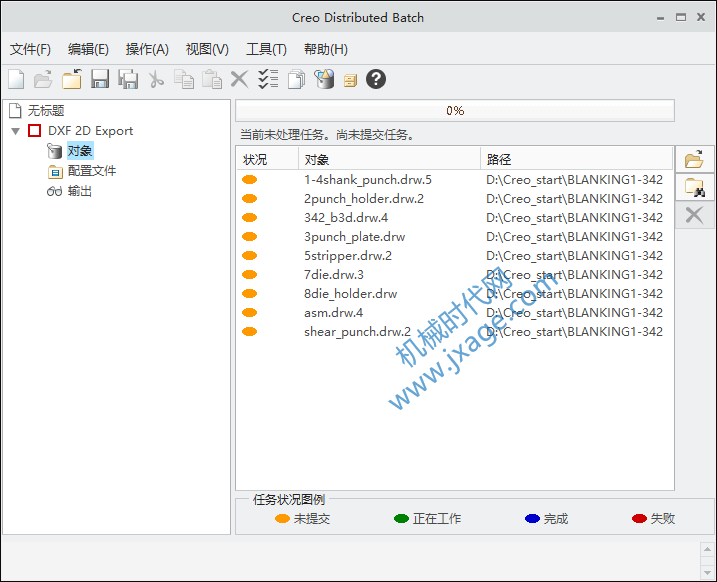This screenshot has width=717, height=582.
Task: Select row asm.drw.4
Action: point(455,313)
